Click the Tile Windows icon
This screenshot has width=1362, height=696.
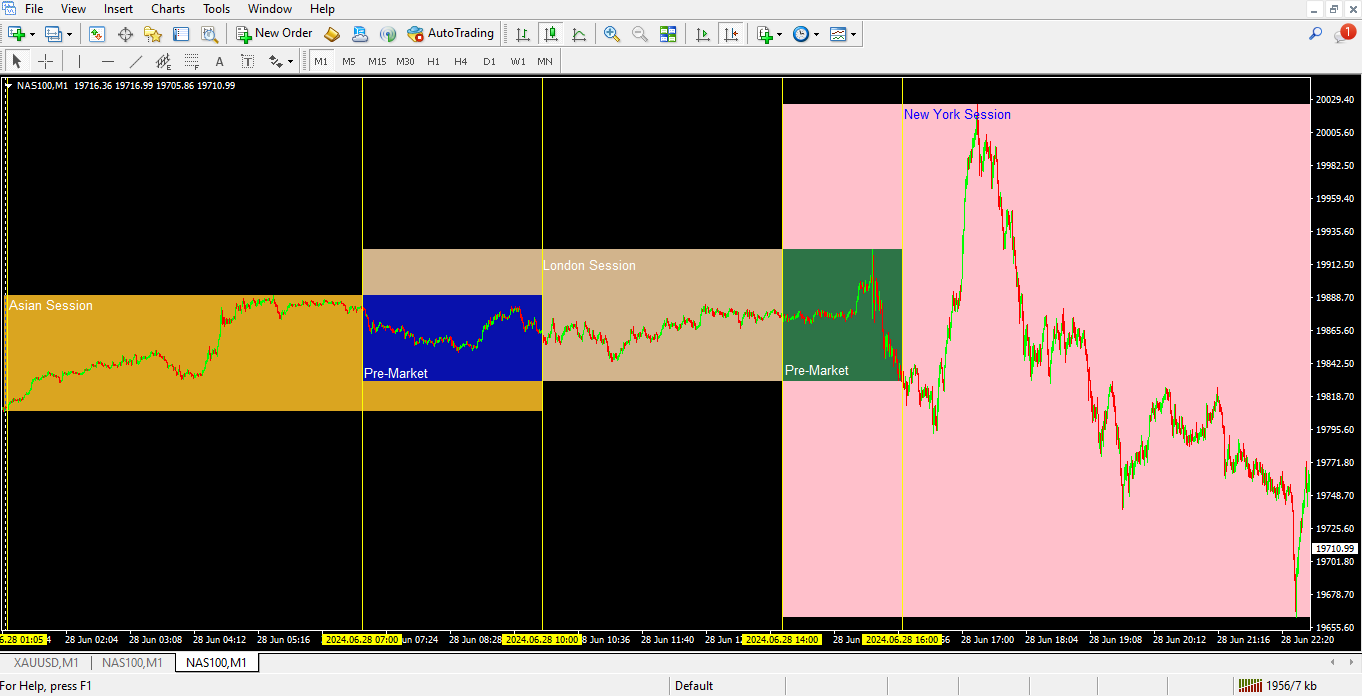click(x=668, y=34)
